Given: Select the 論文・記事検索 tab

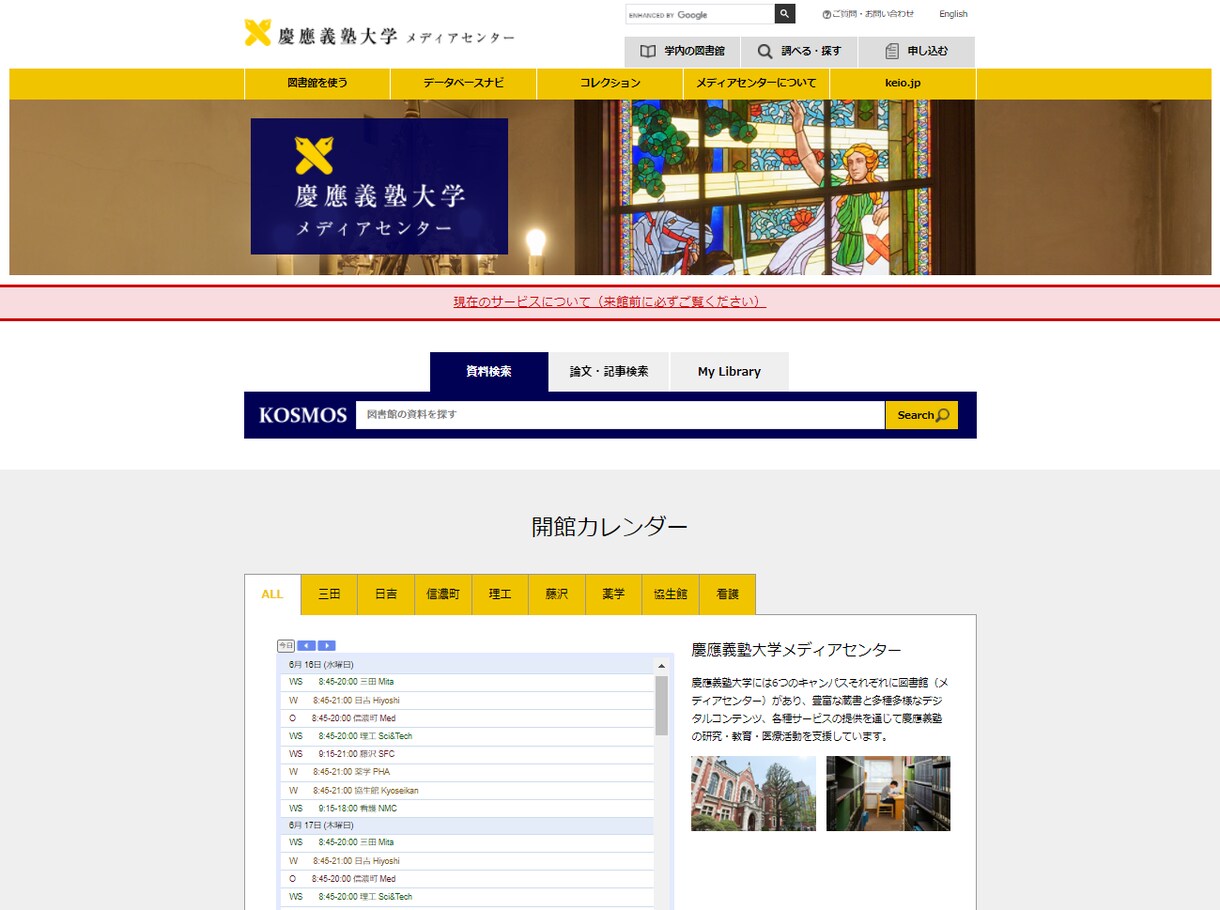Looking at the screenshot, I should 609,371.
